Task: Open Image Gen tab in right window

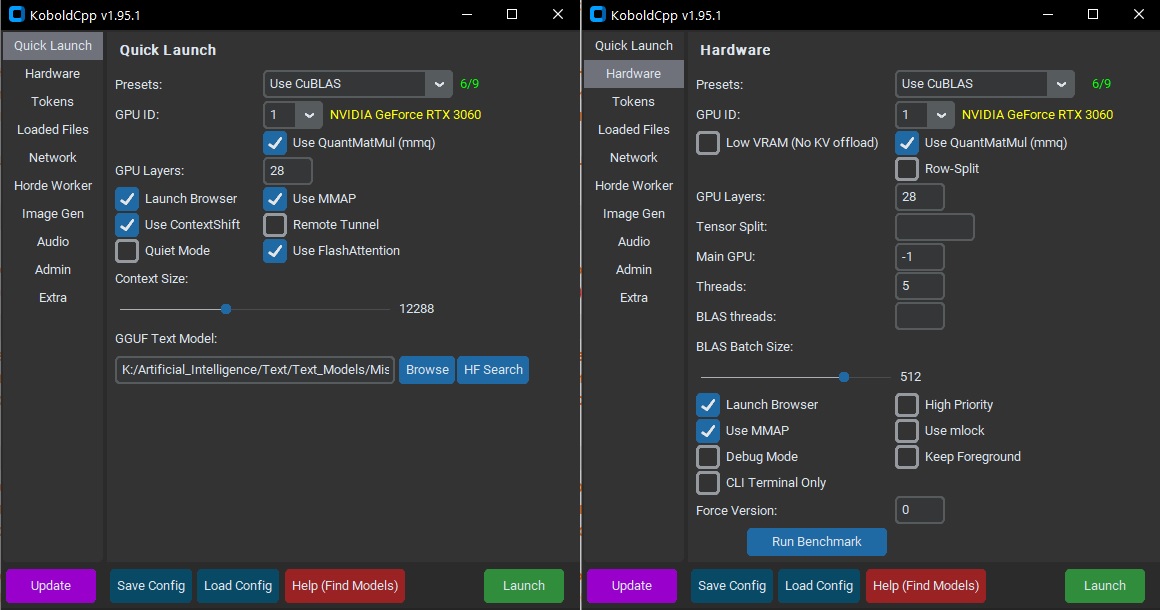Action: (x=634, y=214)
